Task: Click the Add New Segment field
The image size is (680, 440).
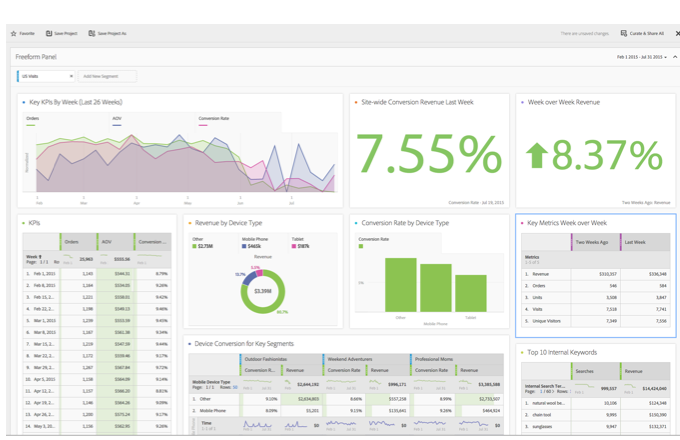Action: point(107,76)
